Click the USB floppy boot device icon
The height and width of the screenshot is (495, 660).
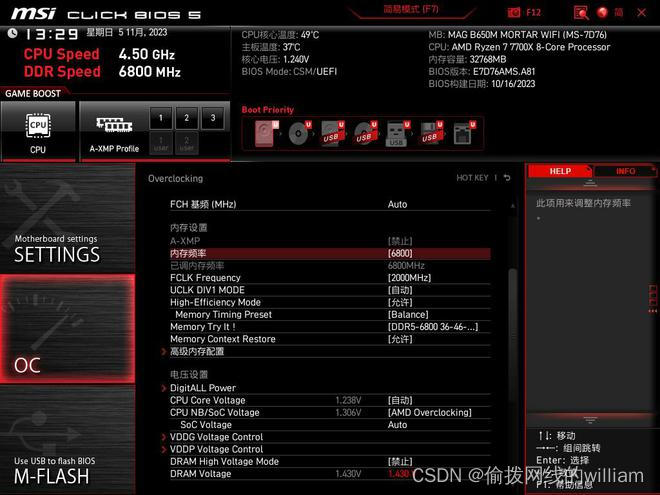point(431,133)
